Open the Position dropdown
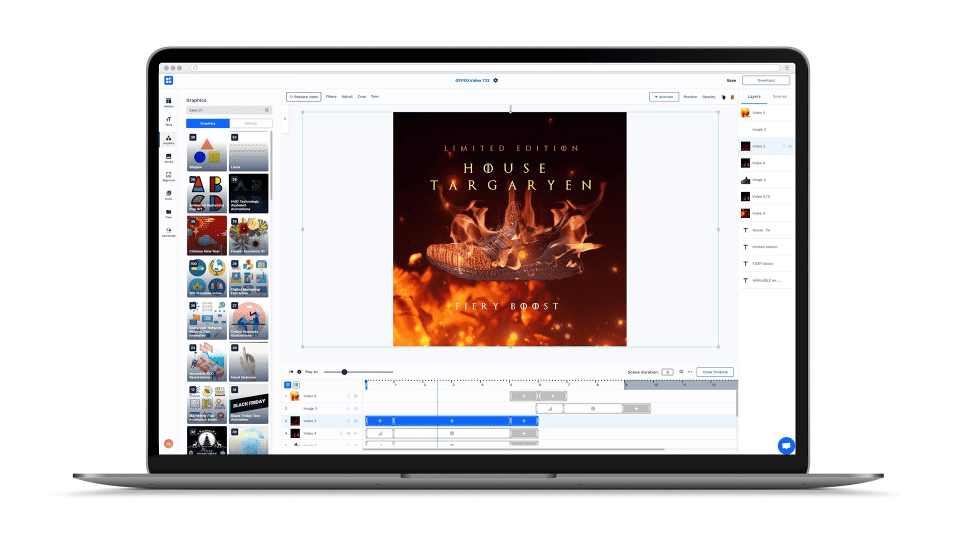The width and height of the screenshot is (960, 540). coord(690,97)
